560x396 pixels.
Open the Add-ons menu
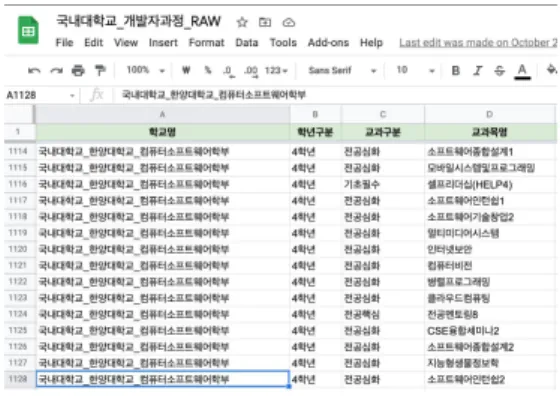coord(328,42)
